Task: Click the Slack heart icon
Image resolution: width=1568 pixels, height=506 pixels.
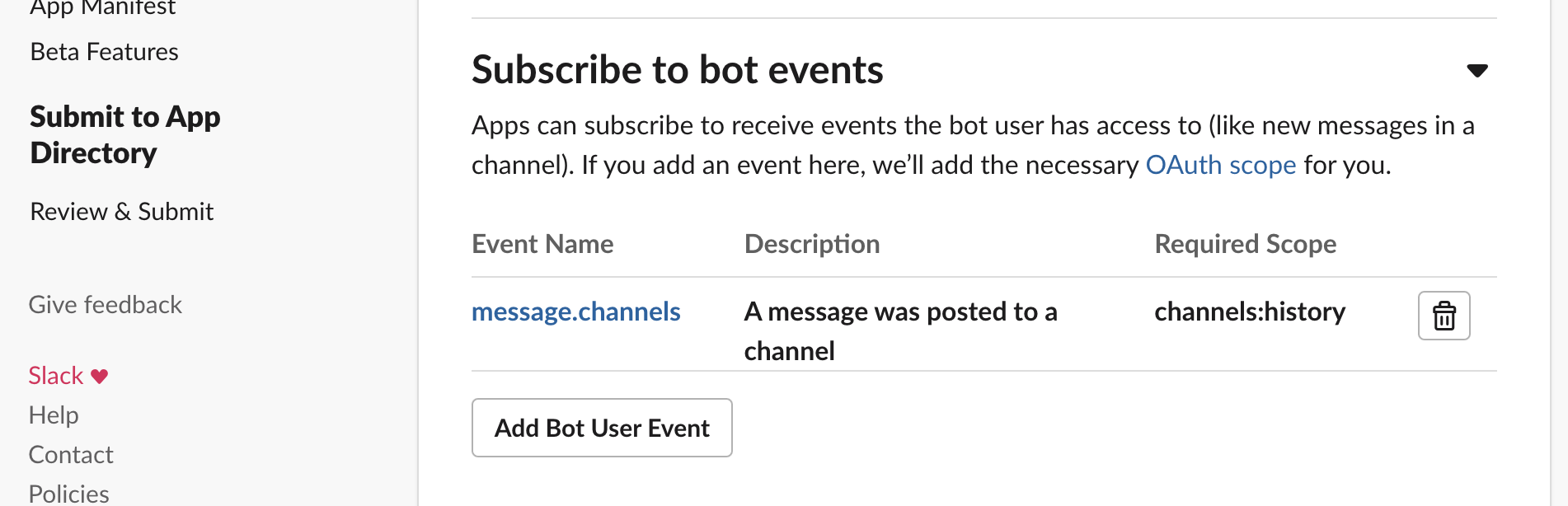Action: tap(97, 376)
